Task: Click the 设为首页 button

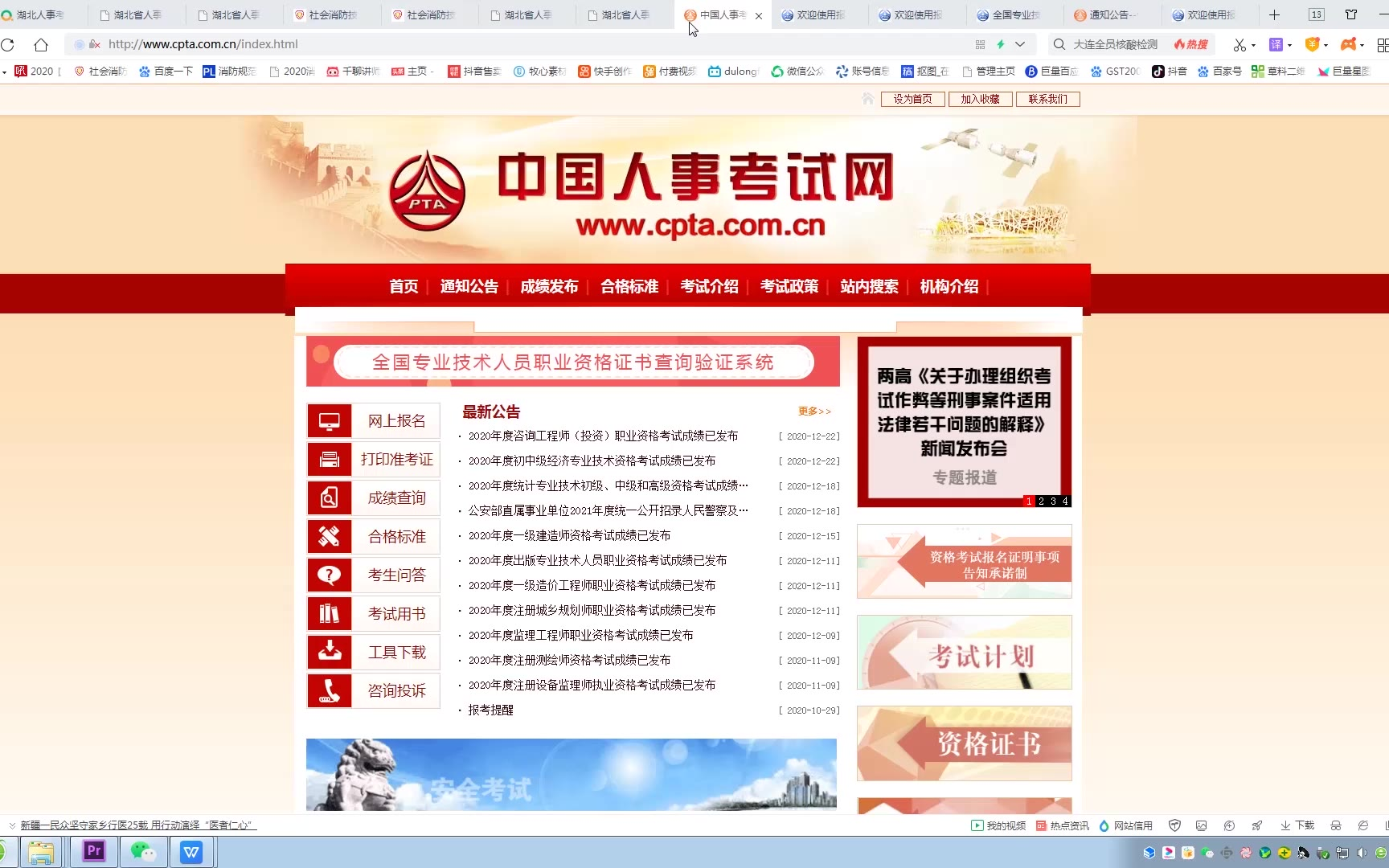Action: (x=912, y=99)
